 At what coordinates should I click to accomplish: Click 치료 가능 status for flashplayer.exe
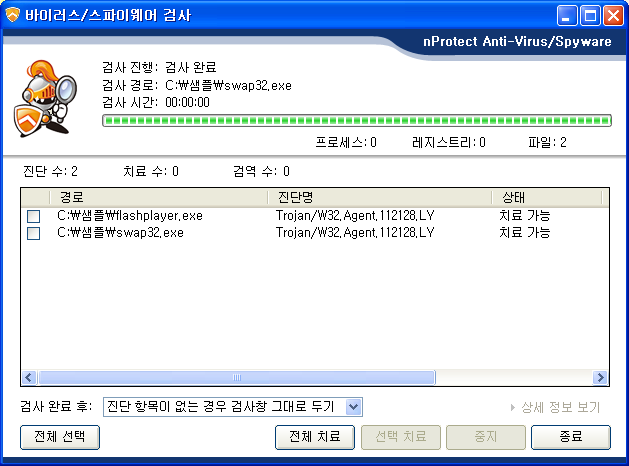[x=525, y=216]
